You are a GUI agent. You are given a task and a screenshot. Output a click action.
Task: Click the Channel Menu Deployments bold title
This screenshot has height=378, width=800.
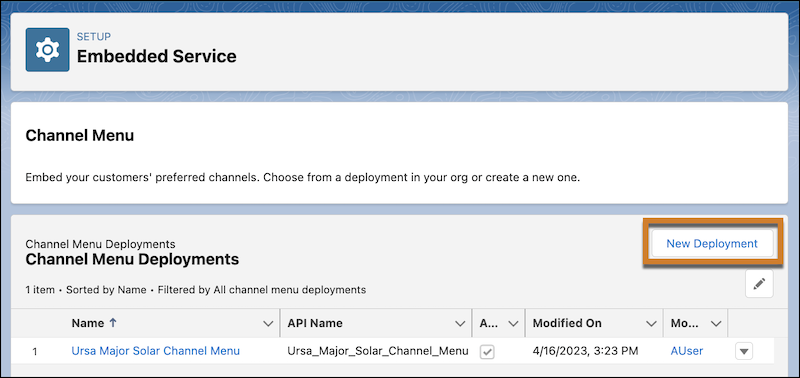click(132, 259)
